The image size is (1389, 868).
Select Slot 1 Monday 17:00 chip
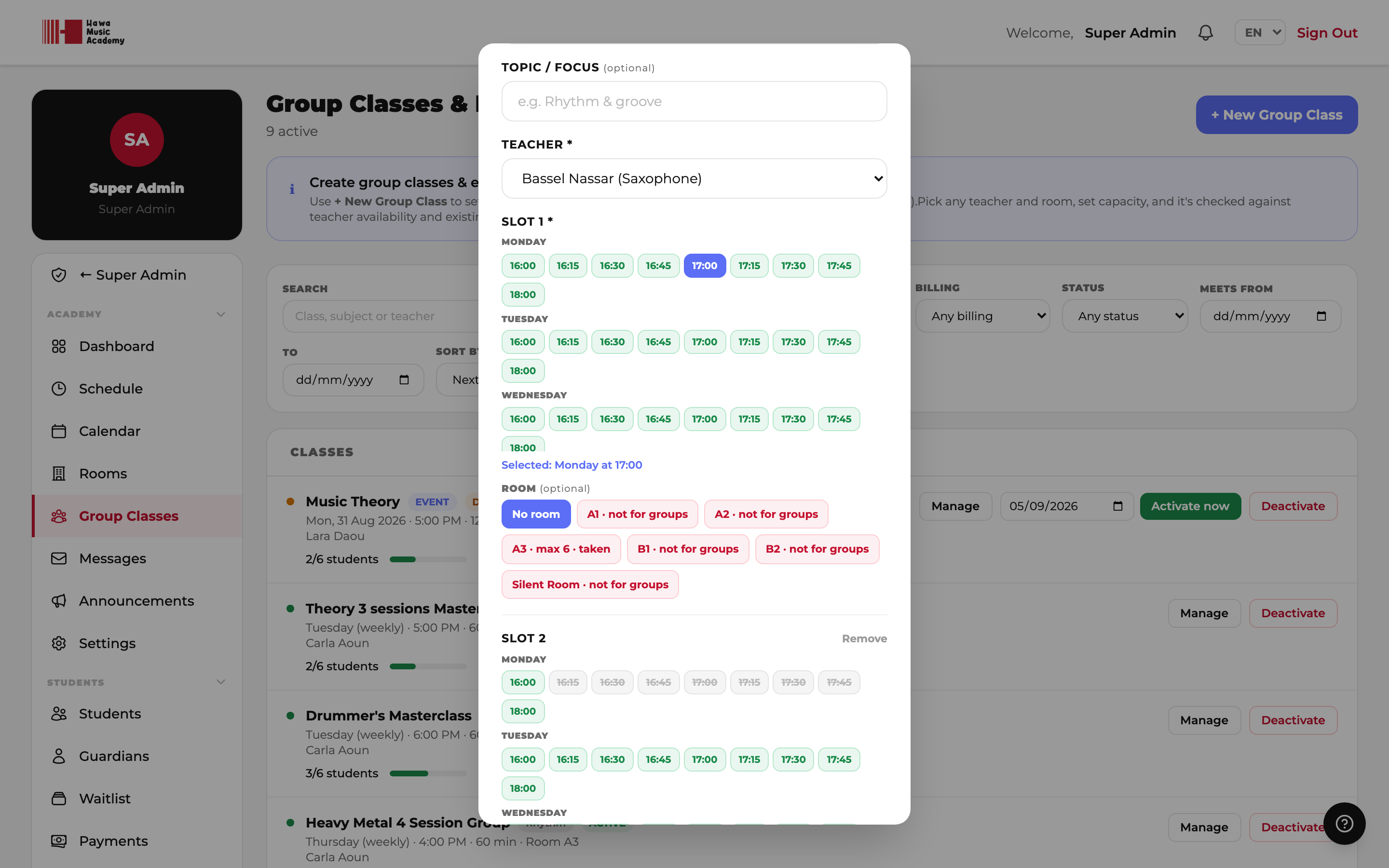coord(704,265)
